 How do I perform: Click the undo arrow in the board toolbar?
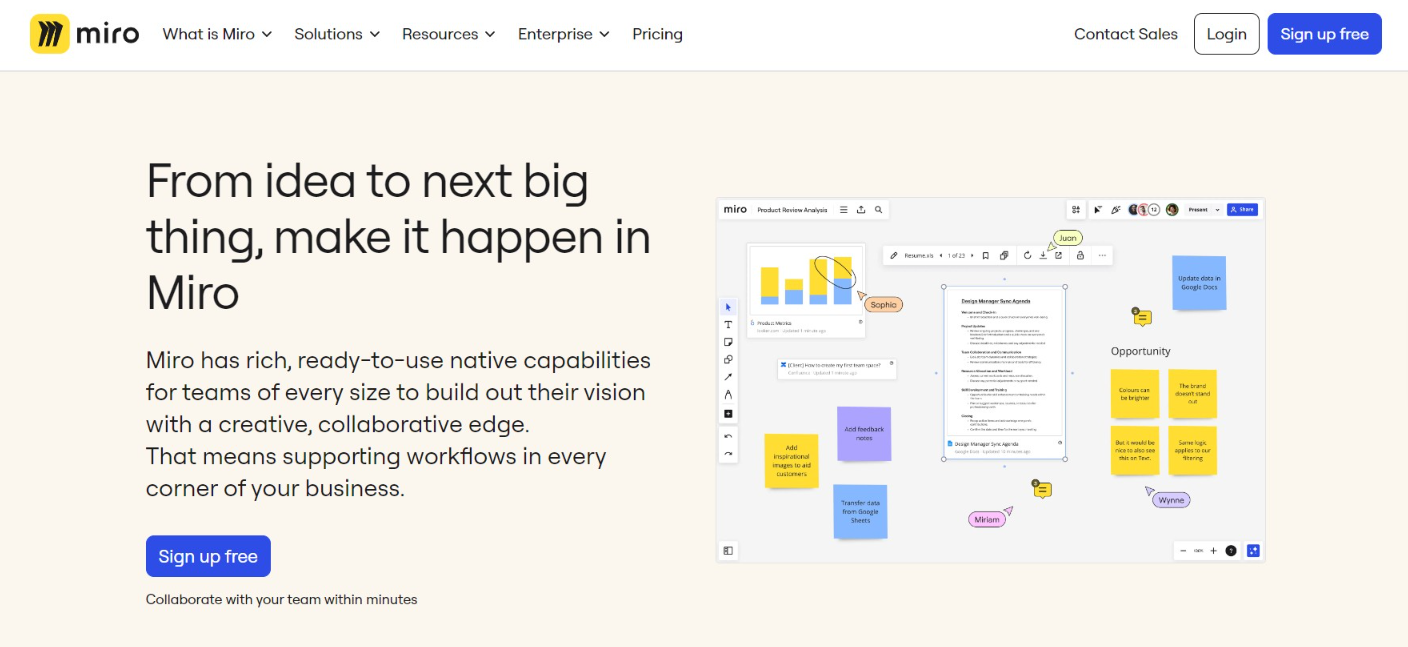[x=728, y=437]
